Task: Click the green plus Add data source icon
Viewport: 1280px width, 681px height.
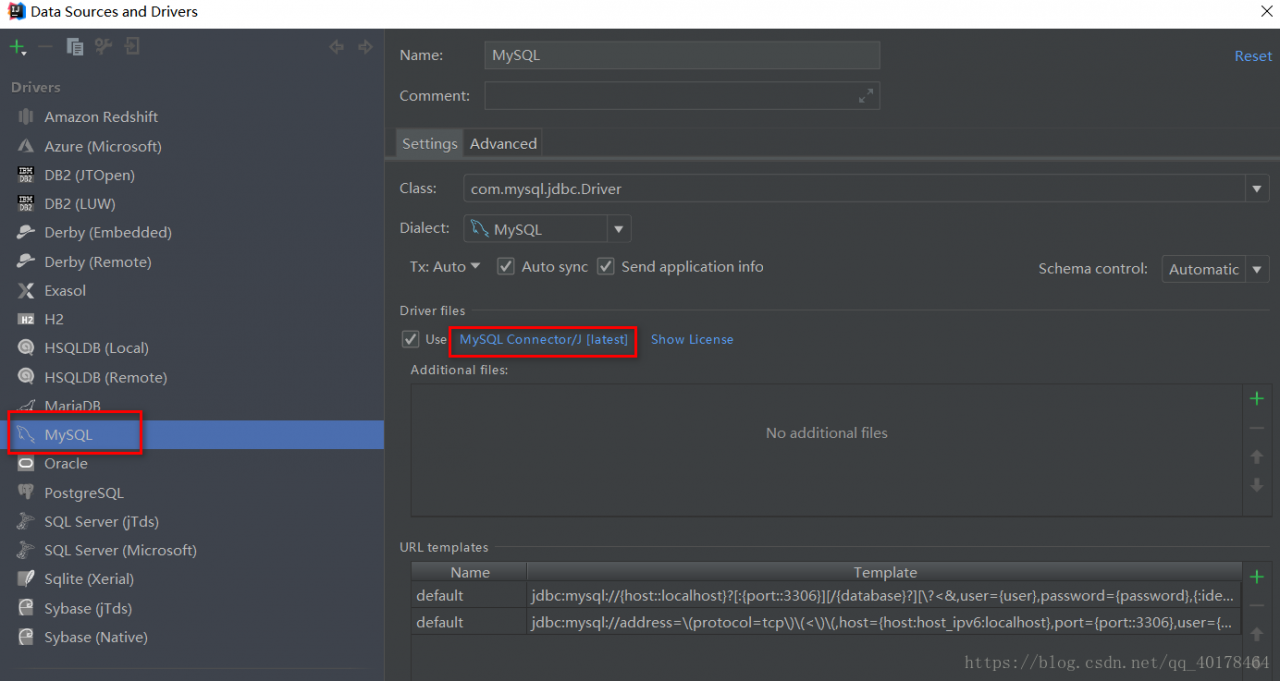Action: (17, 47)
